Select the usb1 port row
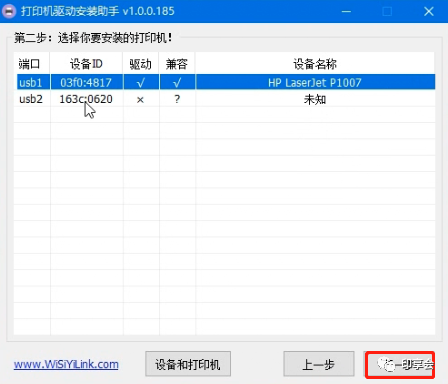Image resolution: width=448 pixels, height=384 pixels. [226, 82]
